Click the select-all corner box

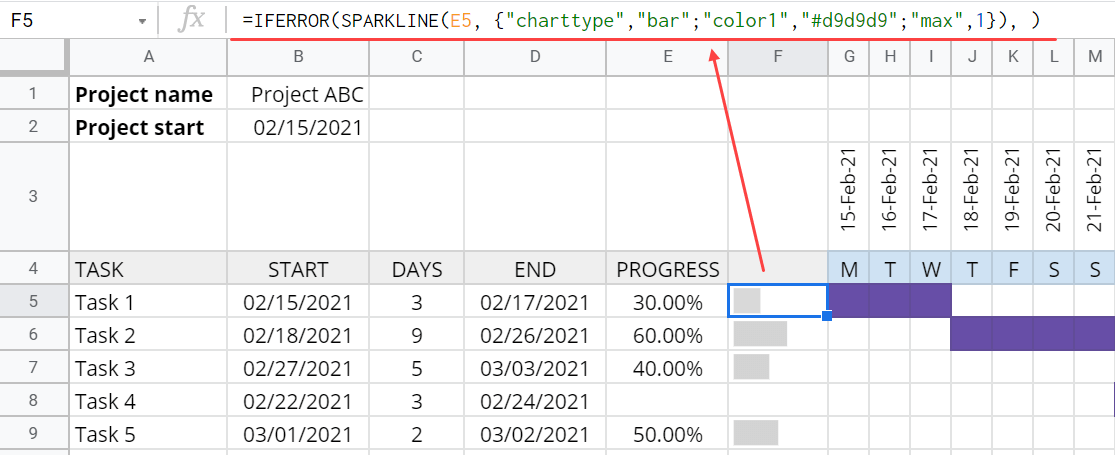tap(33, 57)
